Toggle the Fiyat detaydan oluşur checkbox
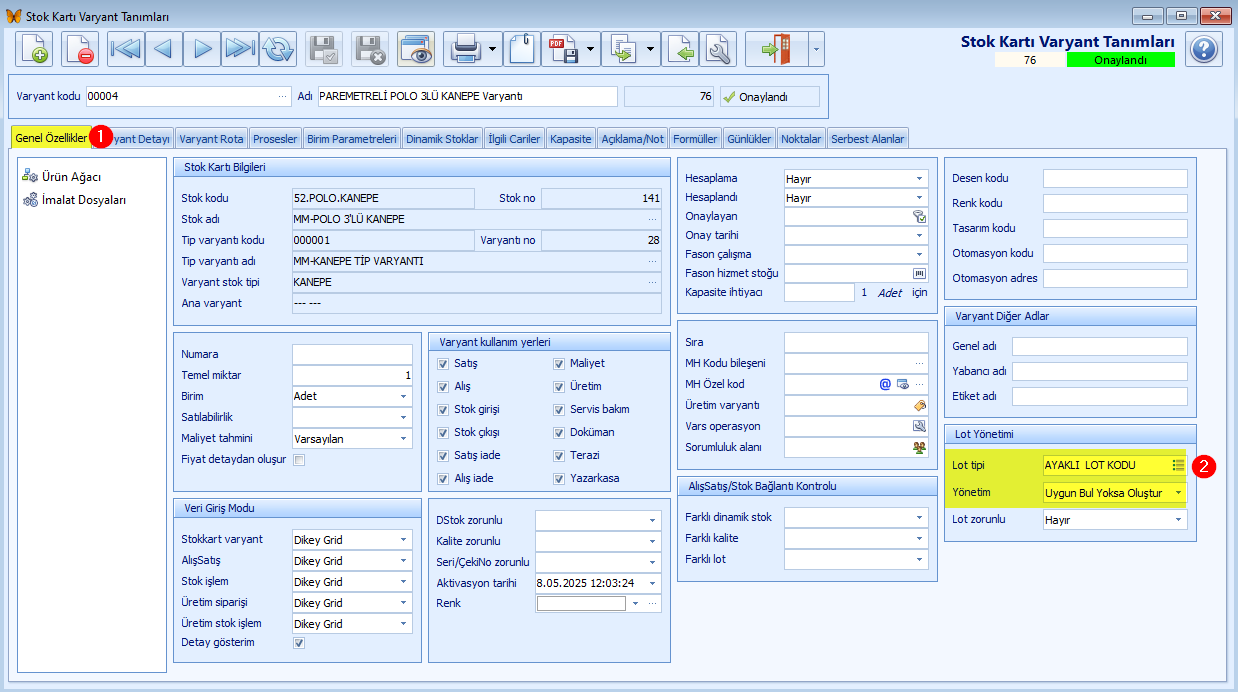 pos(299,460)
